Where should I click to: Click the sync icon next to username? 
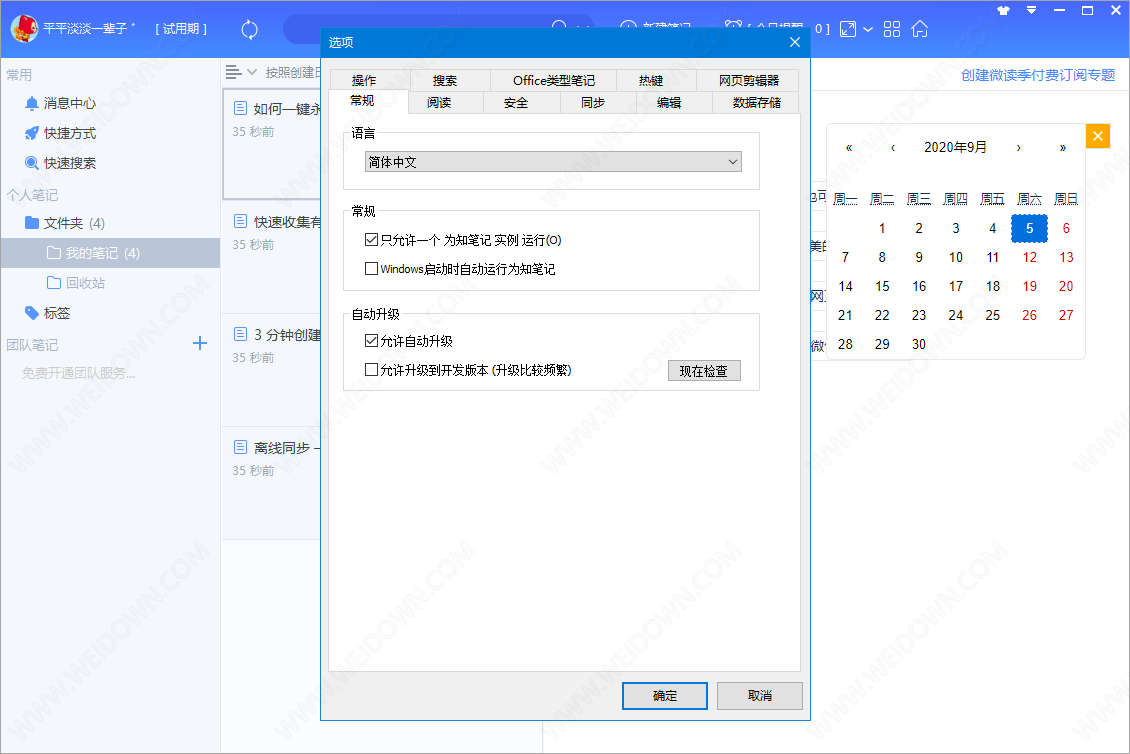click(248, 29)
